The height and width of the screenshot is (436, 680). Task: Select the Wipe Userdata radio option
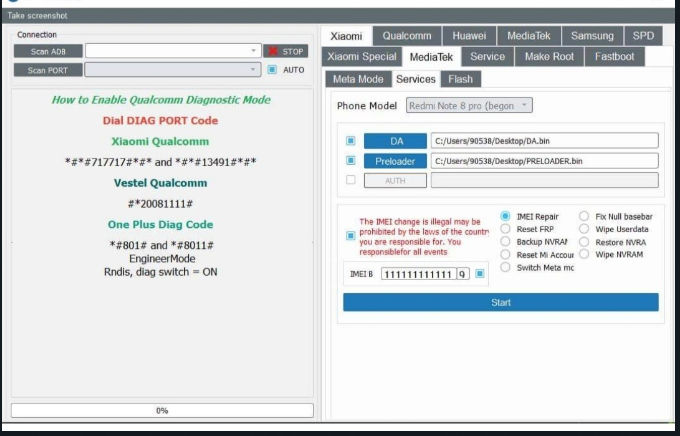click(x=584, y=229)
